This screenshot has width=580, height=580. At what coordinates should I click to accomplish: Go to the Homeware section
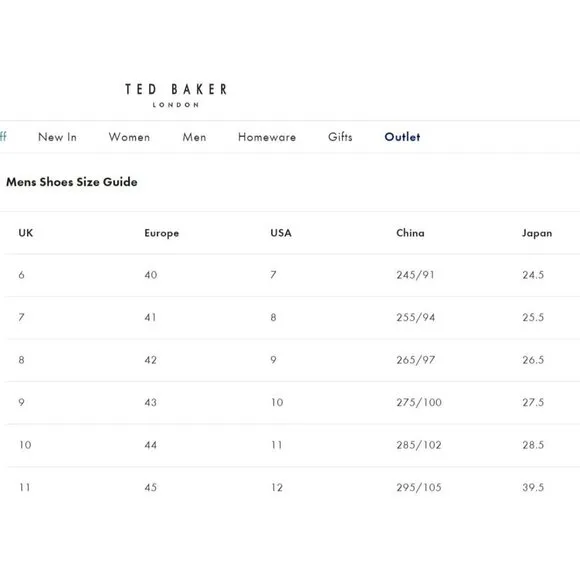point(267,137)
